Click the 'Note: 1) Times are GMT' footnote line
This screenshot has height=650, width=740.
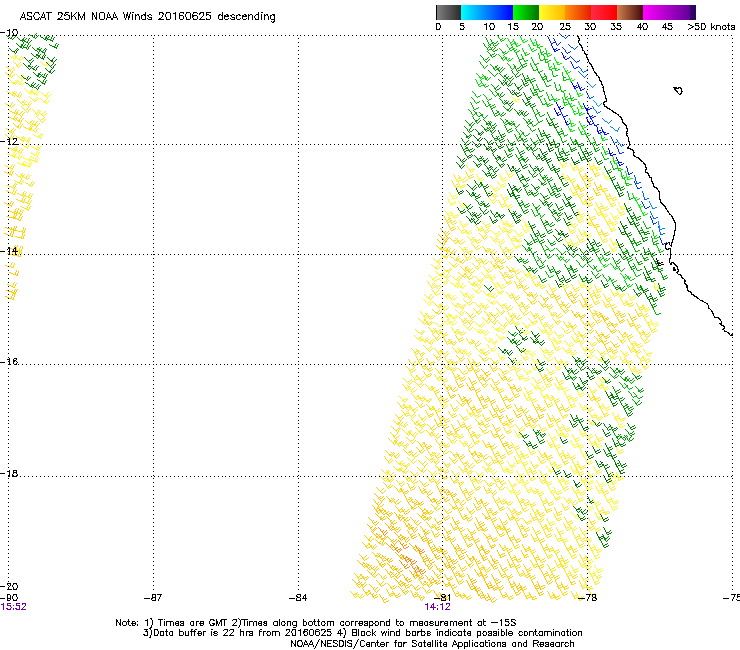point(316,623)
